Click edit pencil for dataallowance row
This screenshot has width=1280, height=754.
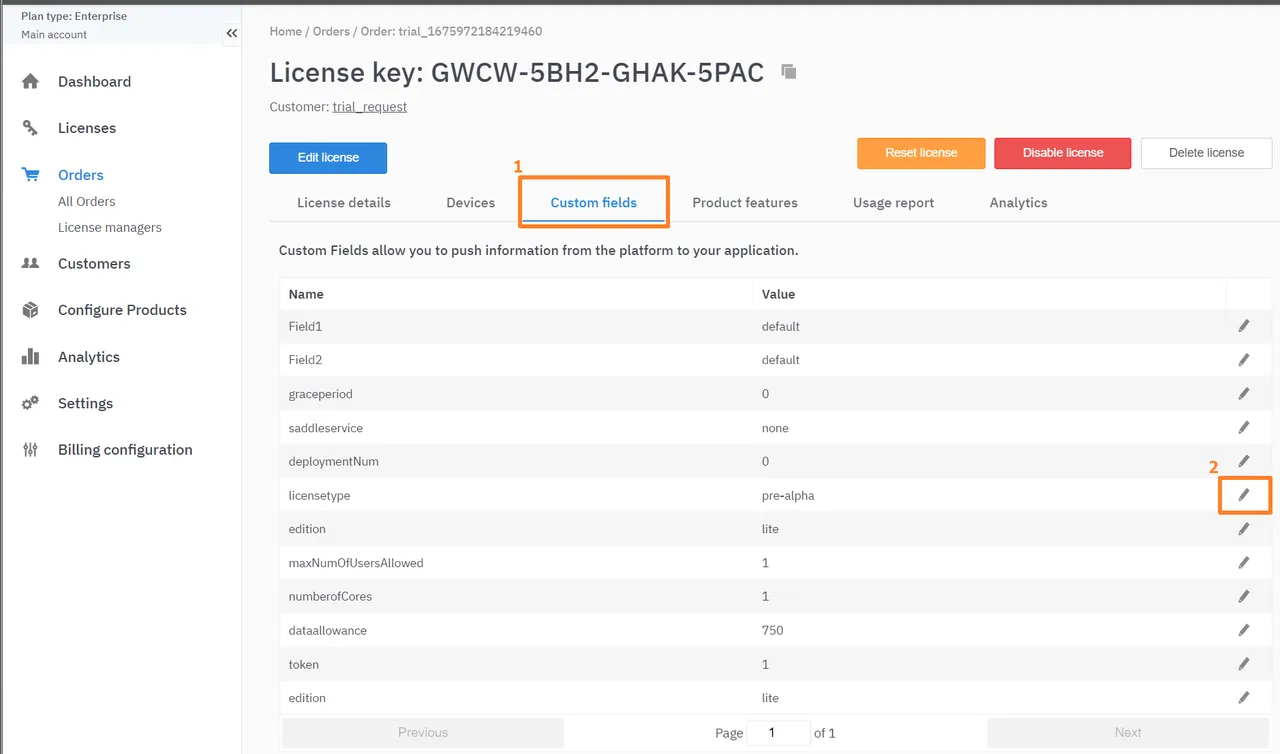click(x=1244, y=630)
